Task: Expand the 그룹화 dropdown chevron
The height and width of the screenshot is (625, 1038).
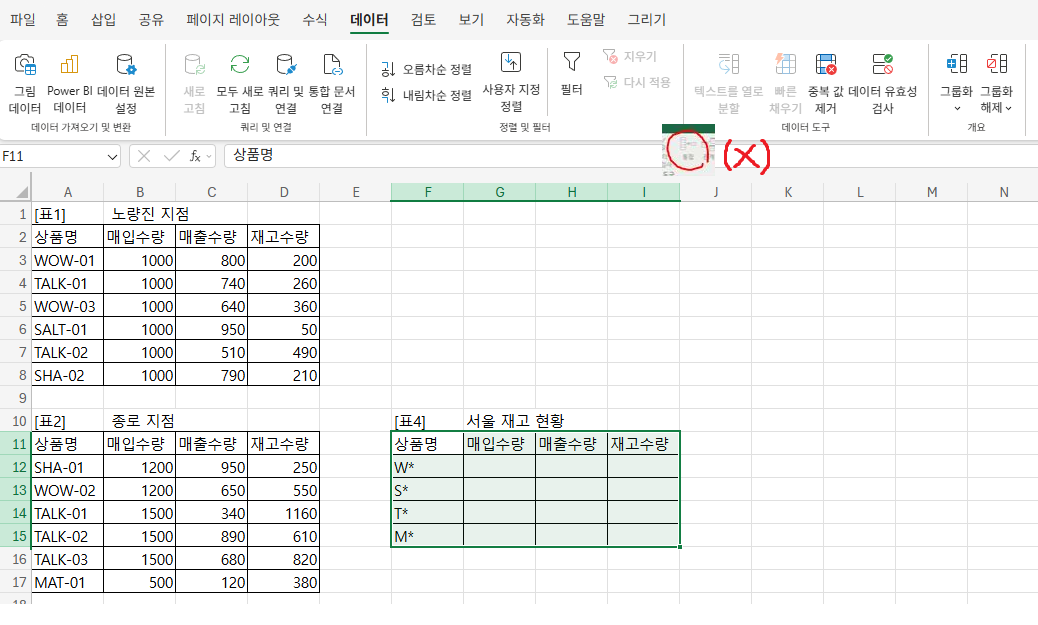Action: point(957,109)
